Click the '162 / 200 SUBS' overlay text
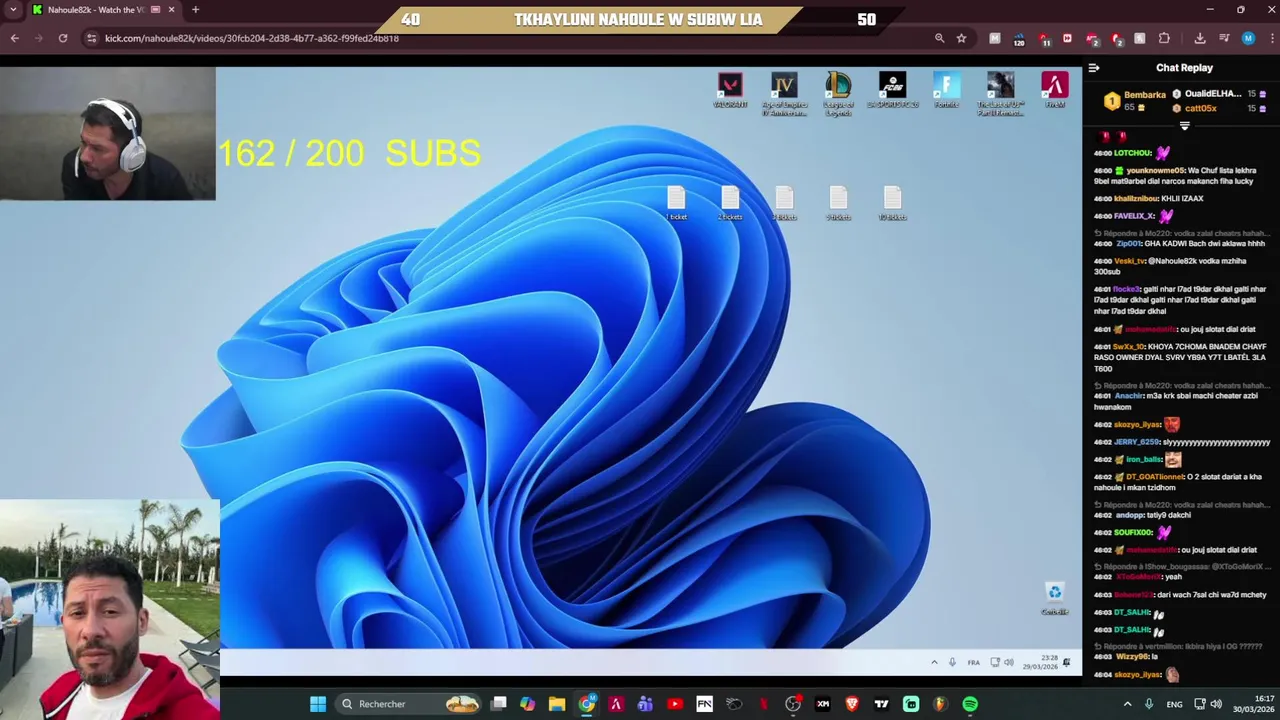Viewport: 1280px width, 720px height. (349, 153)
